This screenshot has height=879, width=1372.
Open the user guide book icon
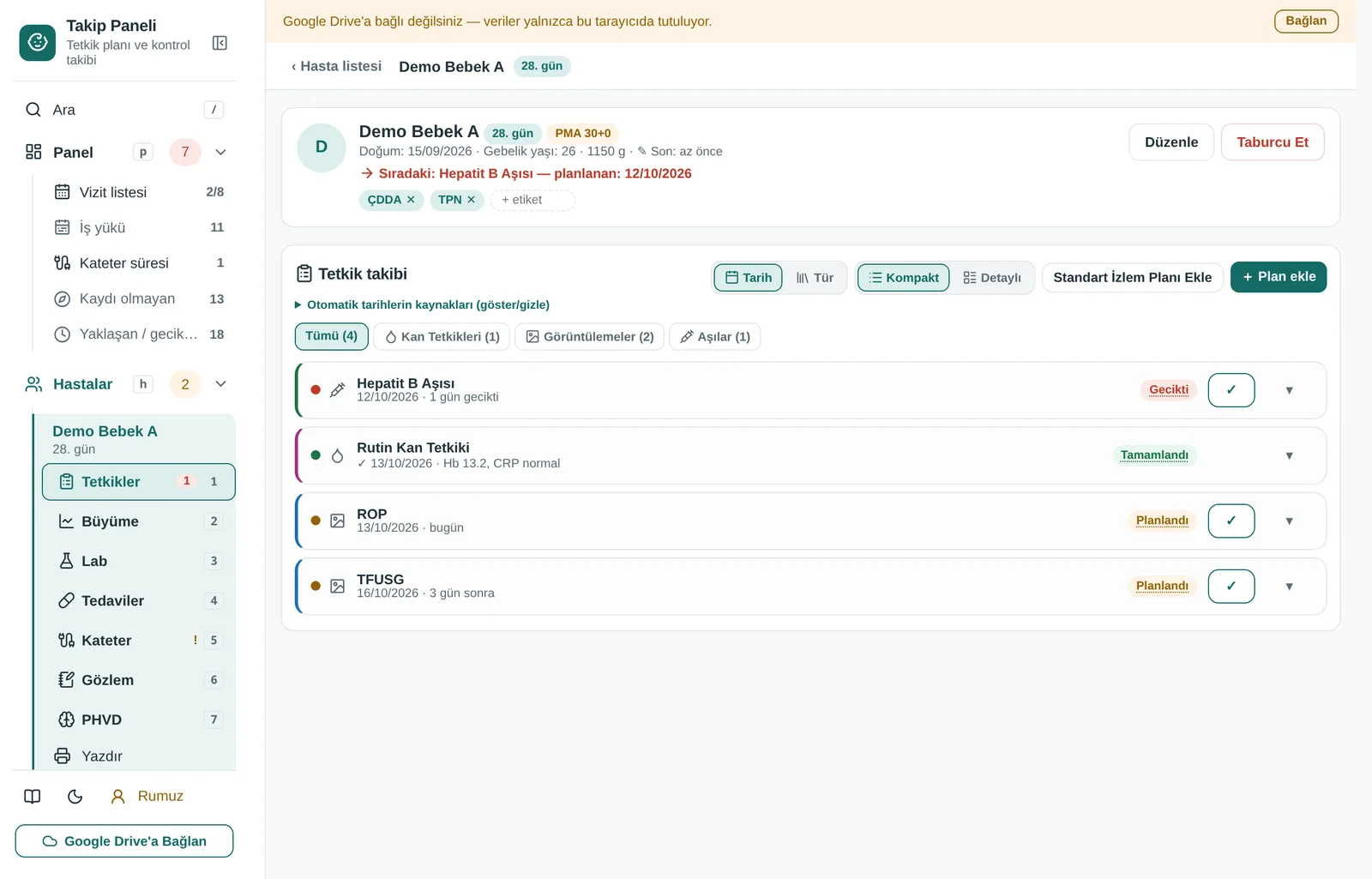(33, 797)
